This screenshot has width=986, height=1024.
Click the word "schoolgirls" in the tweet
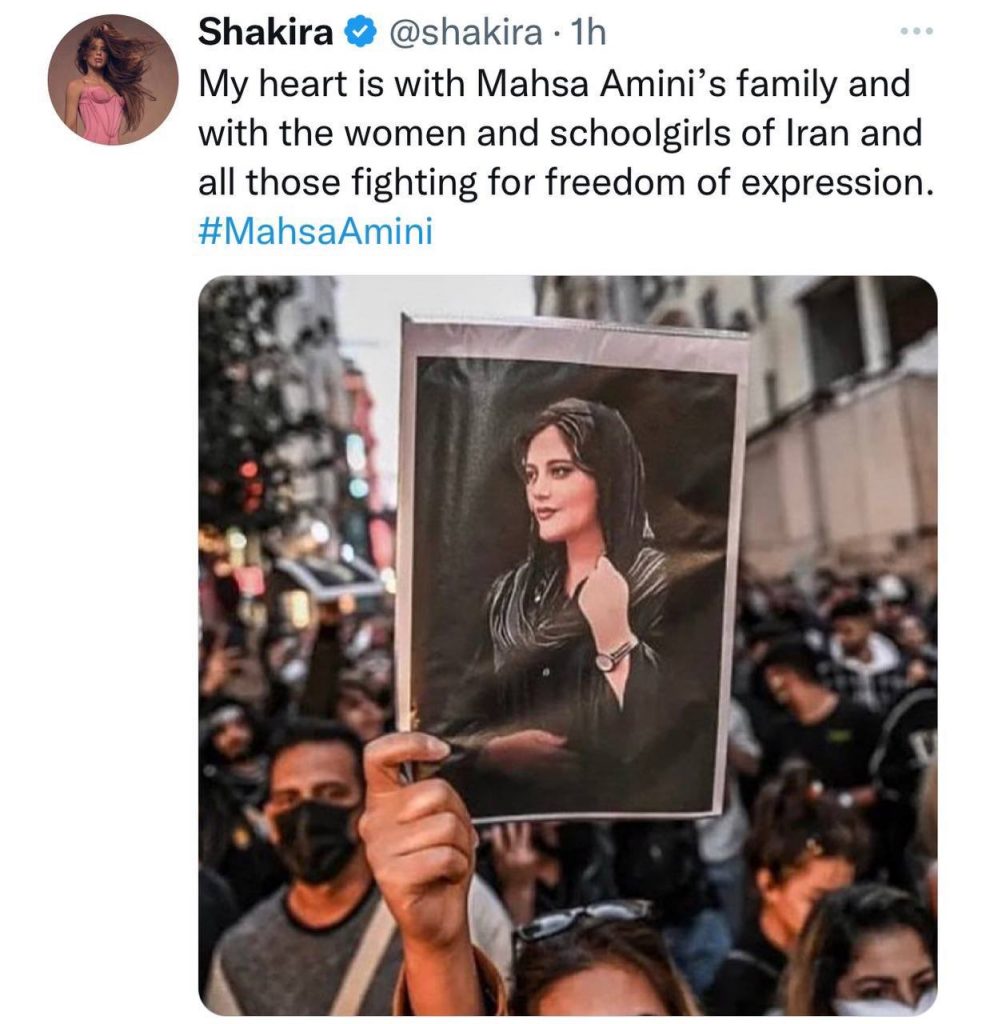pos(639,135)
